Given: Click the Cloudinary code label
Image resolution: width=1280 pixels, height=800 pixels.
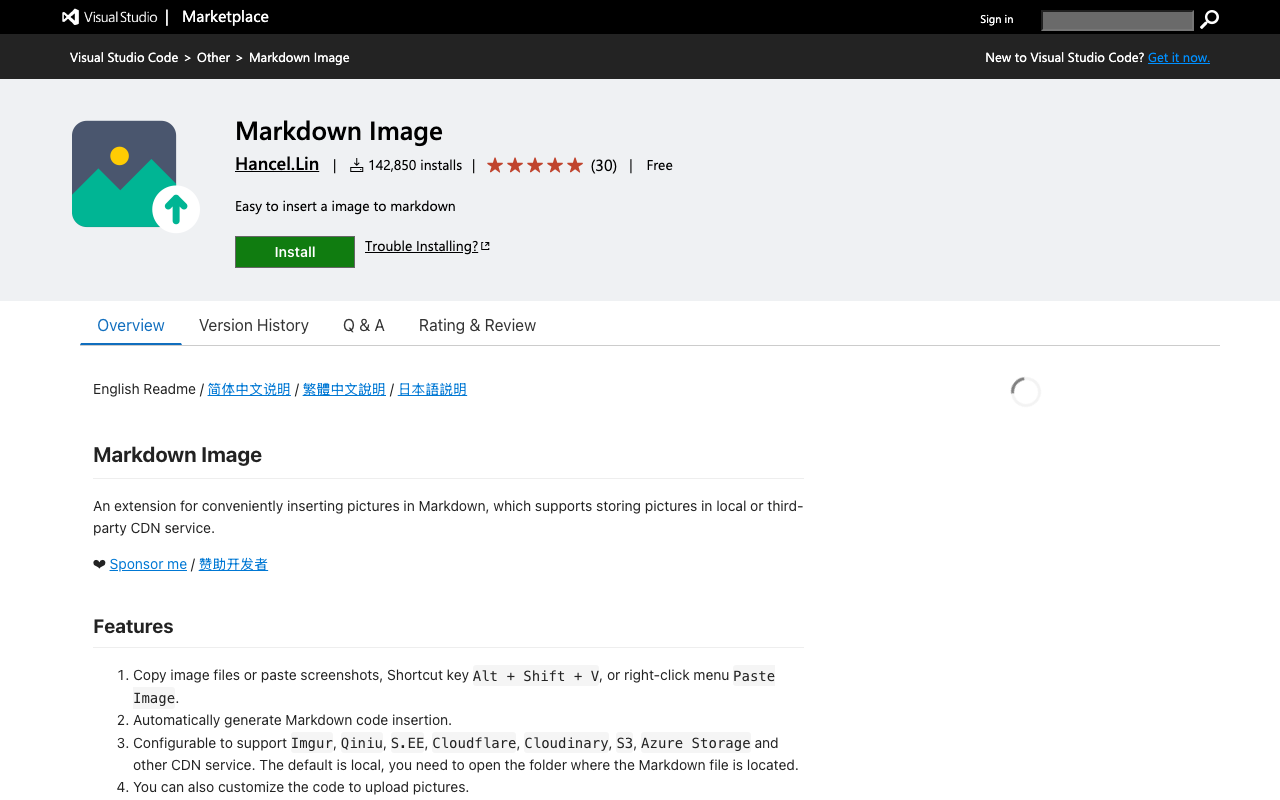Looking at the screenshot, I should (x=566, y=743).
